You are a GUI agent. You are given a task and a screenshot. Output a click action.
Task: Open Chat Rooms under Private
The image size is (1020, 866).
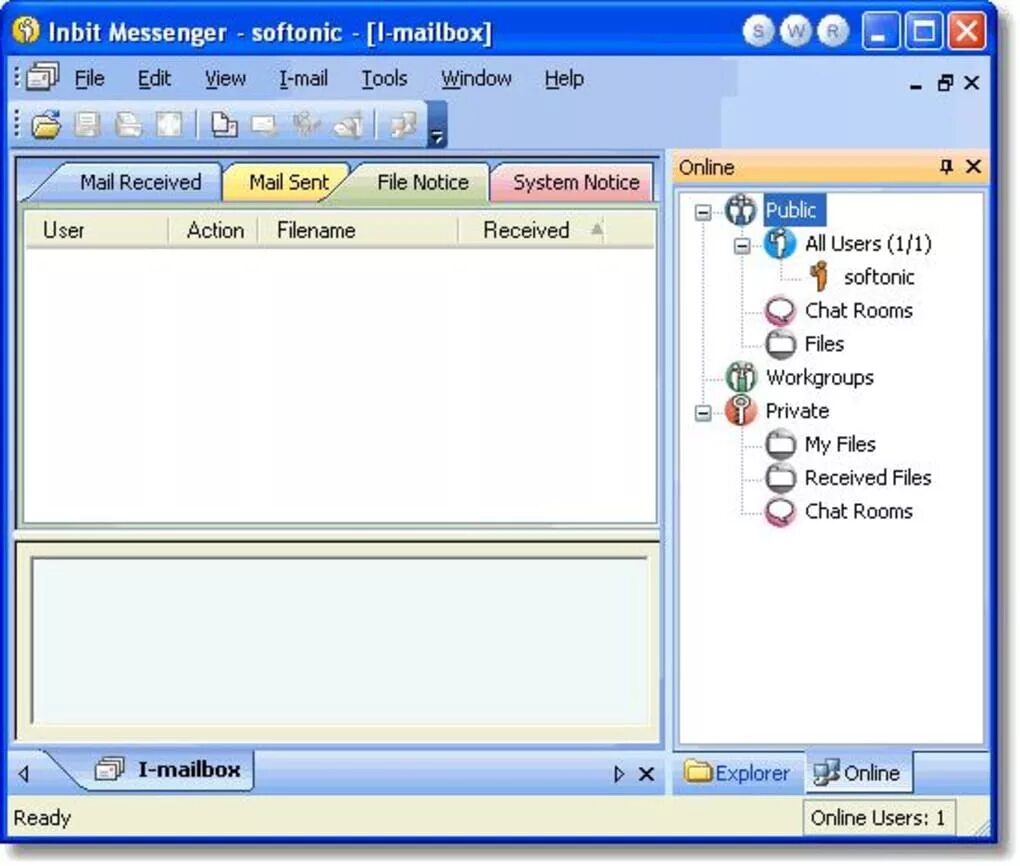(859, 511)
